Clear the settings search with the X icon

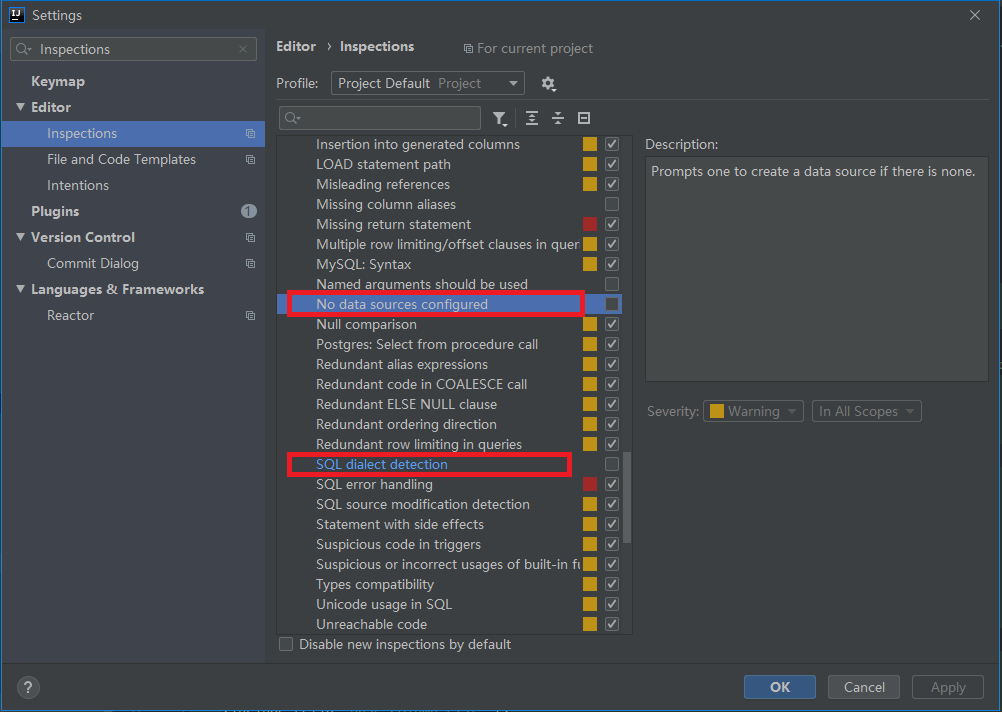tap(243, 49)
